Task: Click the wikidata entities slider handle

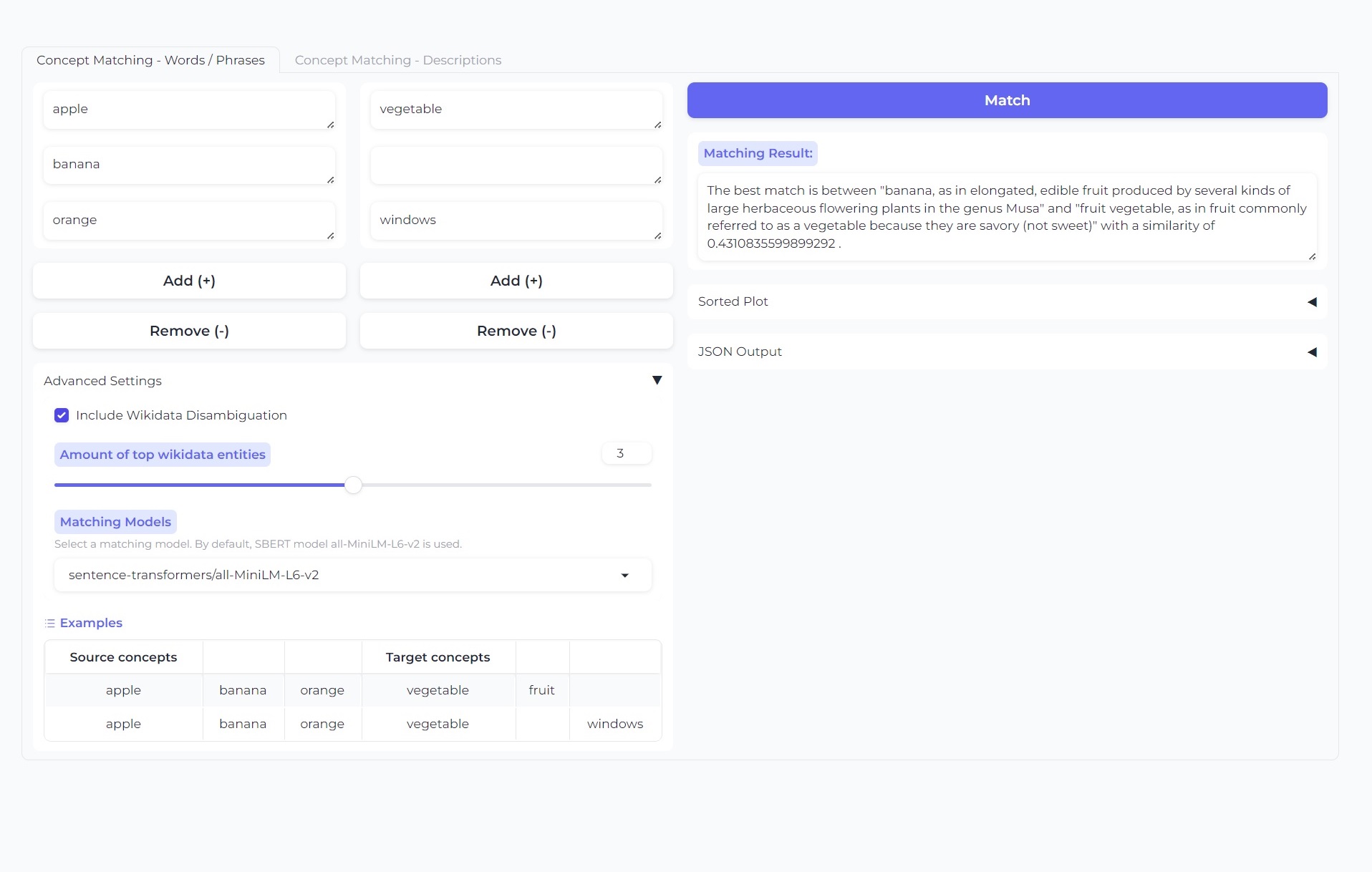Action: pos(353,485)
